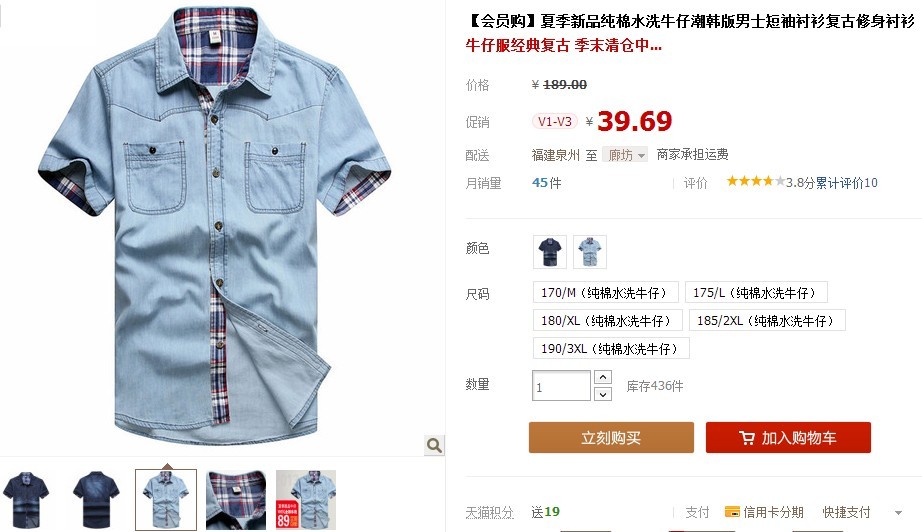Pick size 190/3XL option
The width and height of the screenshot is (922, 532).
point(611,349)
